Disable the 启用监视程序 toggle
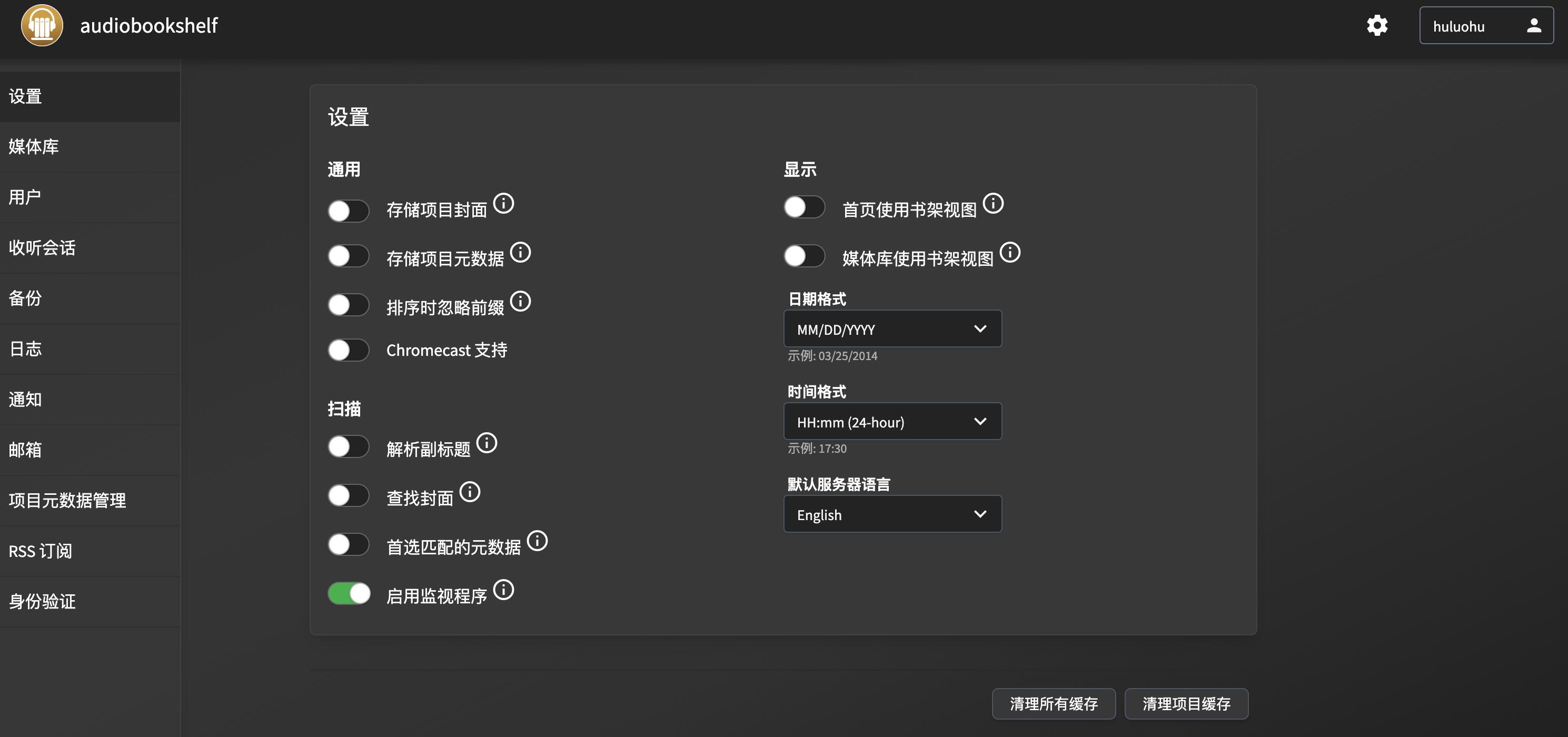 point(349,593)
